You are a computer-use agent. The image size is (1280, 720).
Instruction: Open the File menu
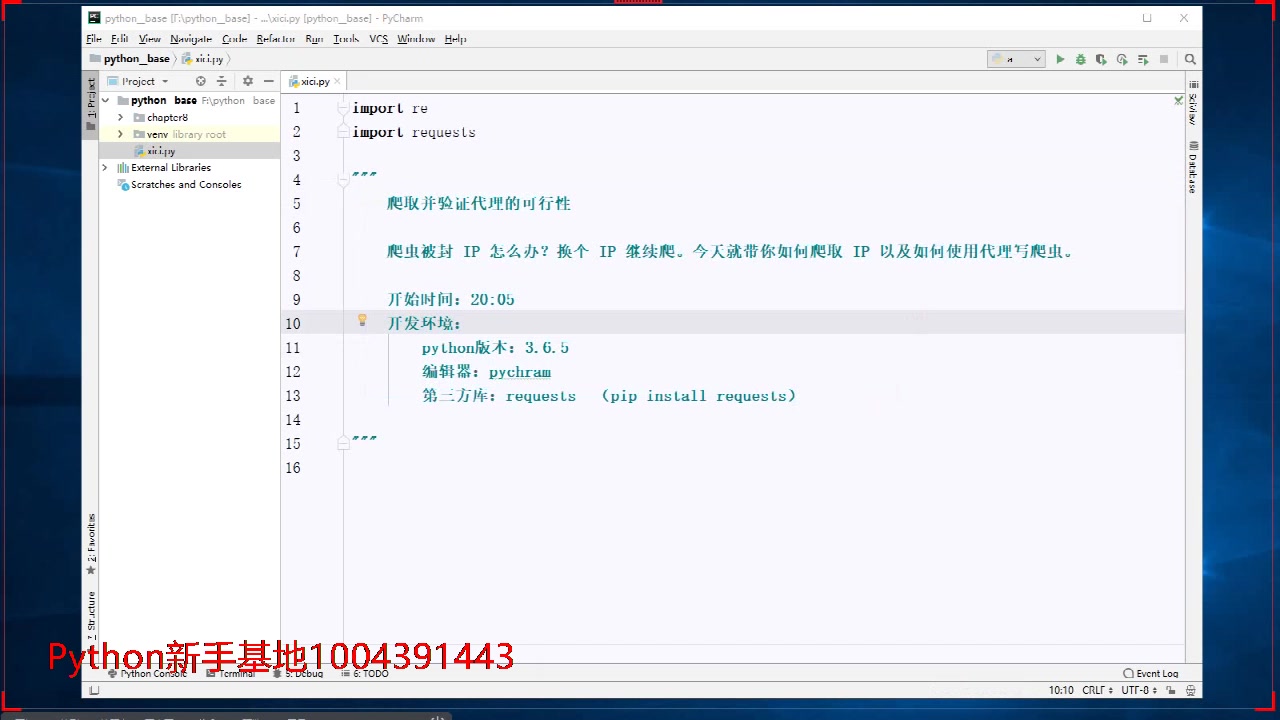[94, 39]
